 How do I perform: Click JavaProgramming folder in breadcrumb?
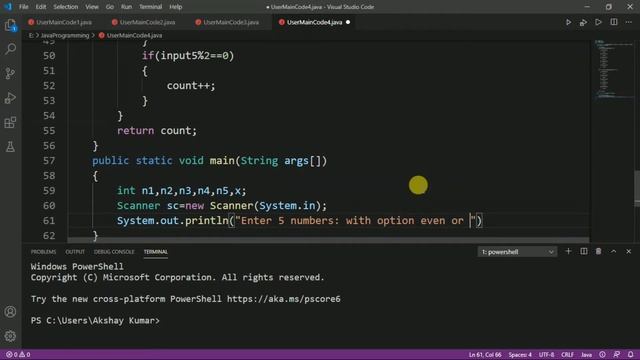(65, 36)
